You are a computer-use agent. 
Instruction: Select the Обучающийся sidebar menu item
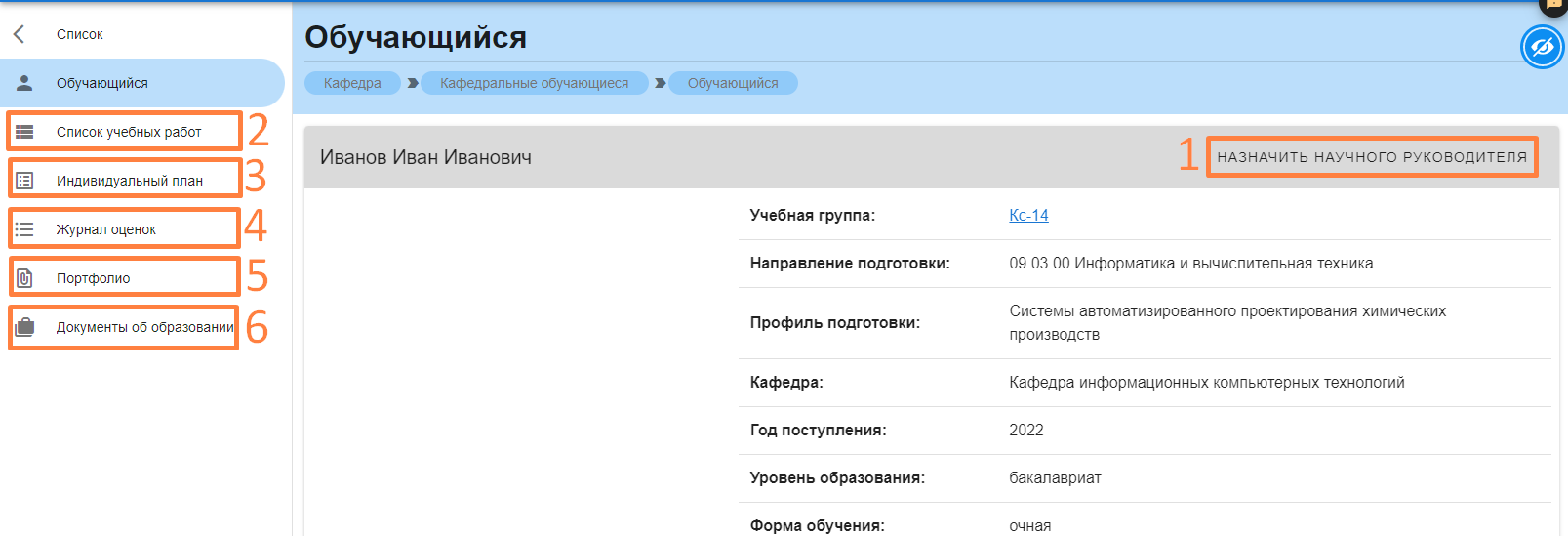coord(102,83)
